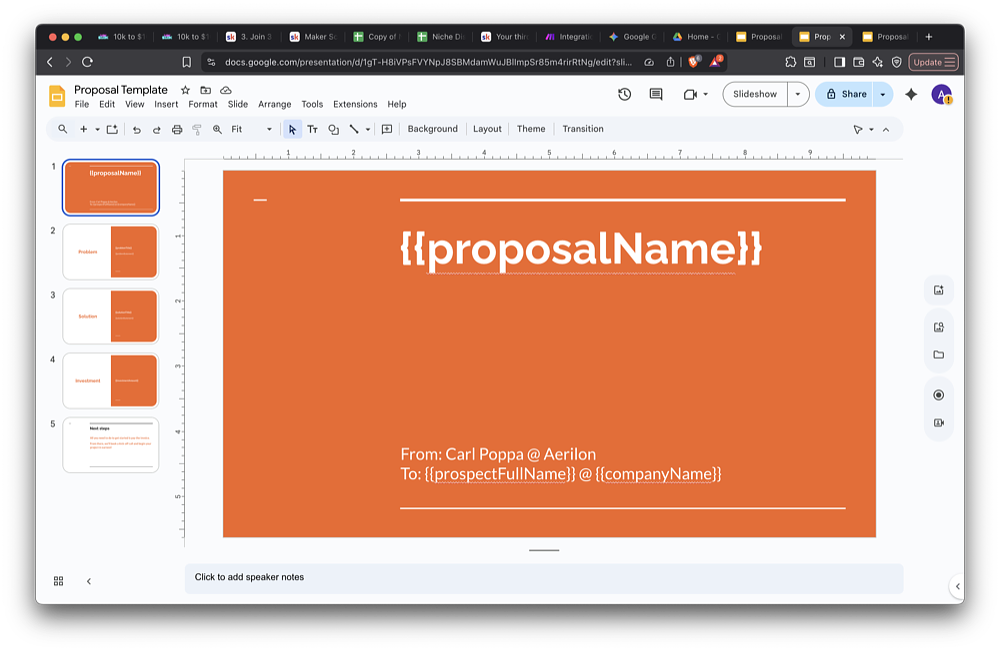
Task: Select the Text box tool
Action: click(312, 129)
